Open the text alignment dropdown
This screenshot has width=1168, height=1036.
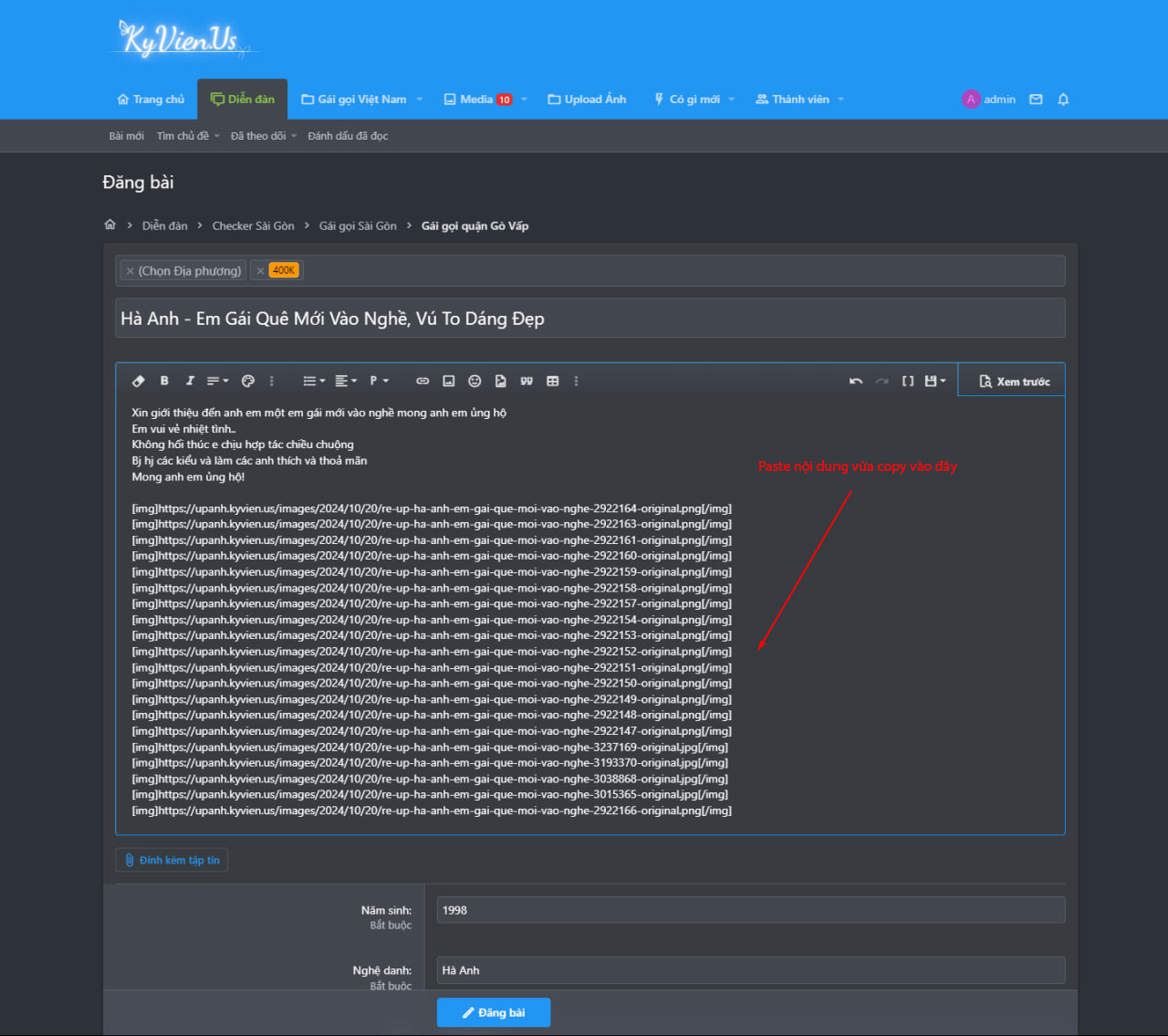[x=346, y=381]
